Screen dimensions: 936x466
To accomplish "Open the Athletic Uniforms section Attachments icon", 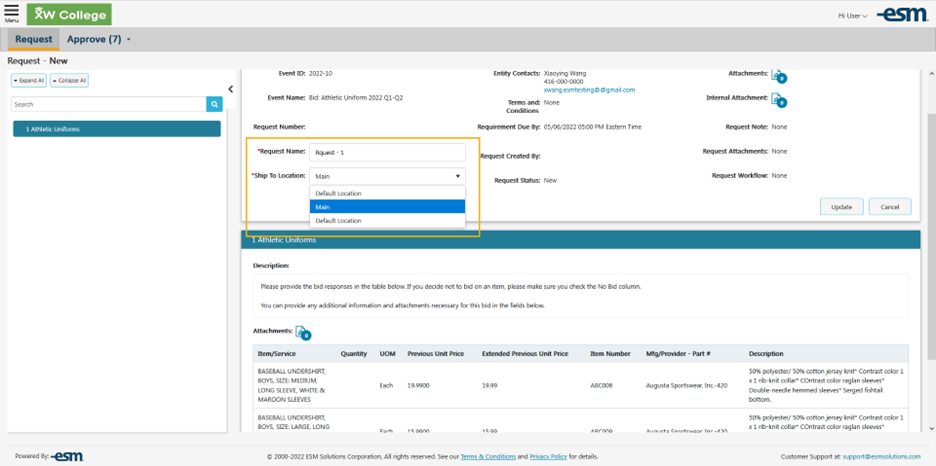I will [303, 333].
